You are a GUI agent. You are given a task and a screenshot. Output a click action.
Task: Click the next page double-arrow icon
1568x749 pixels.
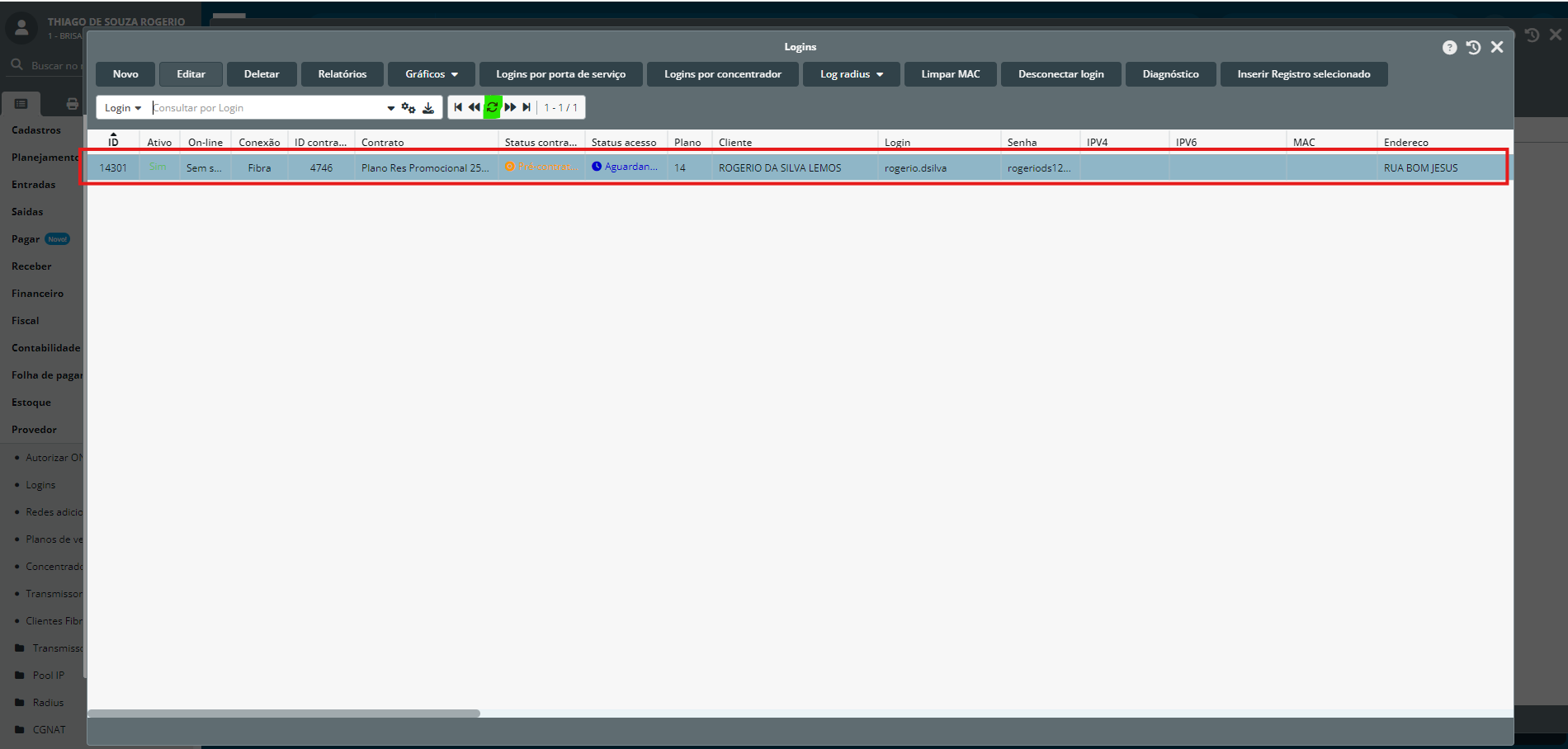click(510, 107)
